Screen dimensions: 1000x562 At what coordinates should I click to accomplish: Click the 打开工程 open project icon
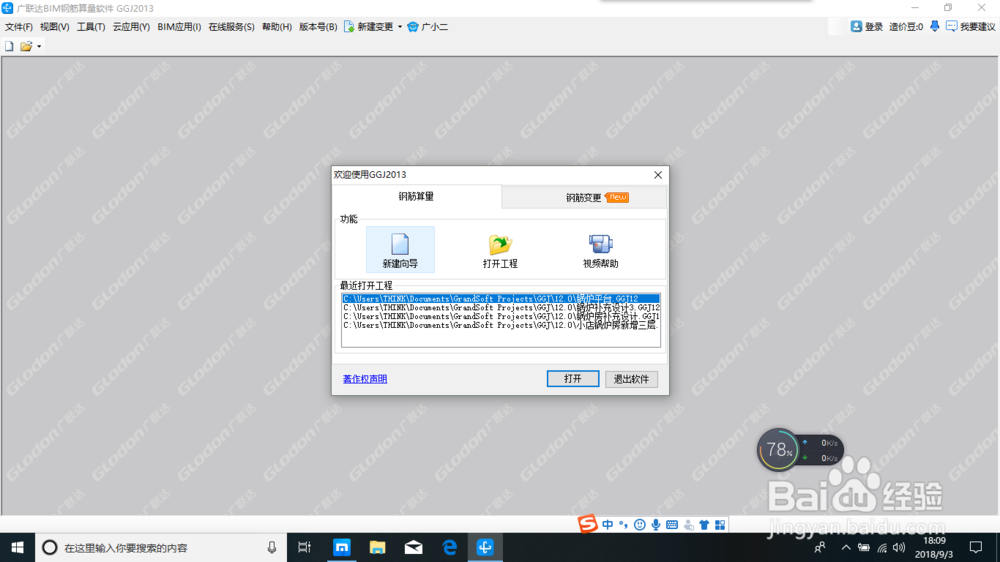500,249
